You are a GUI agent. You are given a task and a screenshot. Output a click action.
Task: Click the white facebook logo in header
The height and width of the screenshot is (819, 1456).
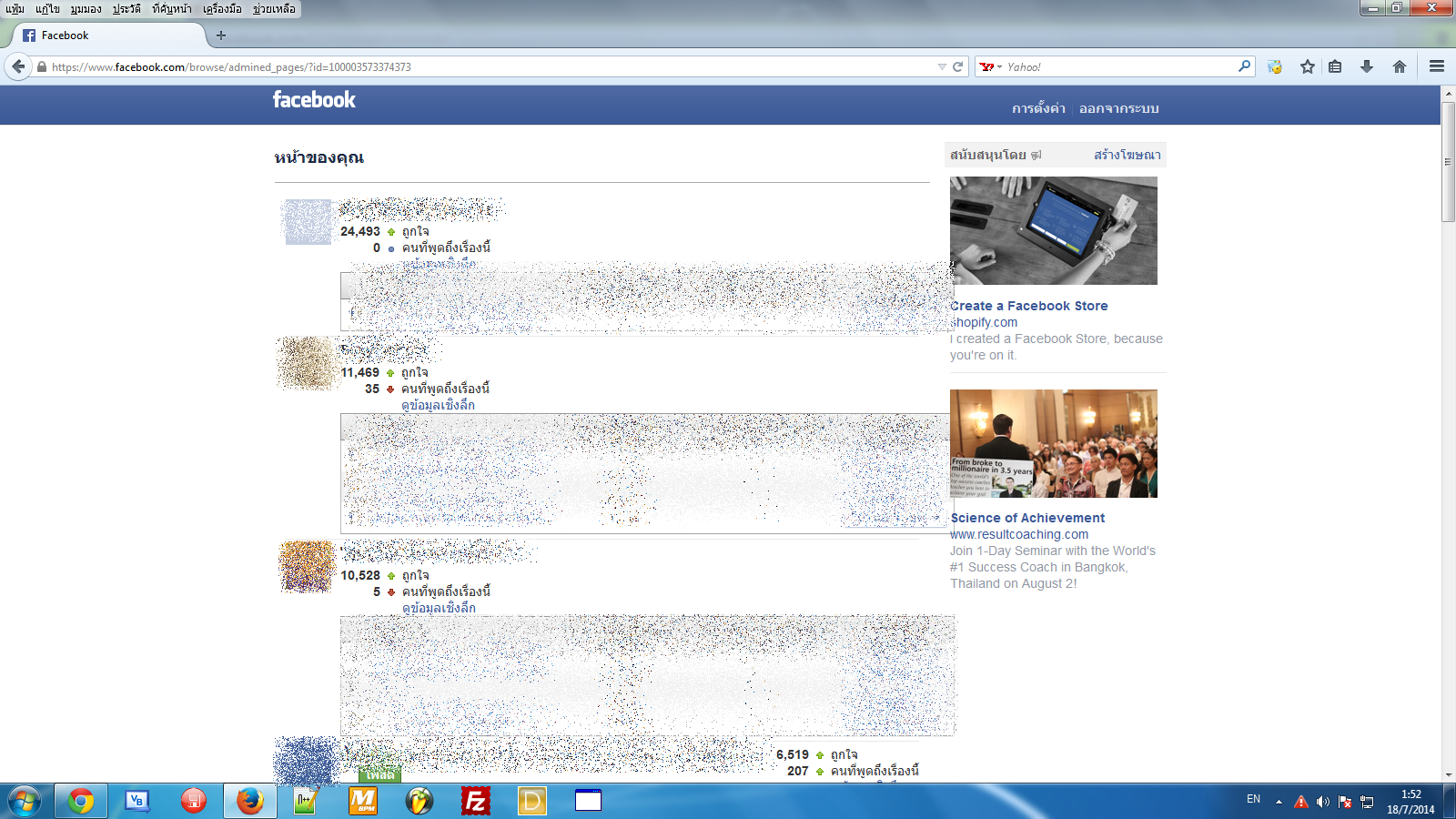(314, 100)
